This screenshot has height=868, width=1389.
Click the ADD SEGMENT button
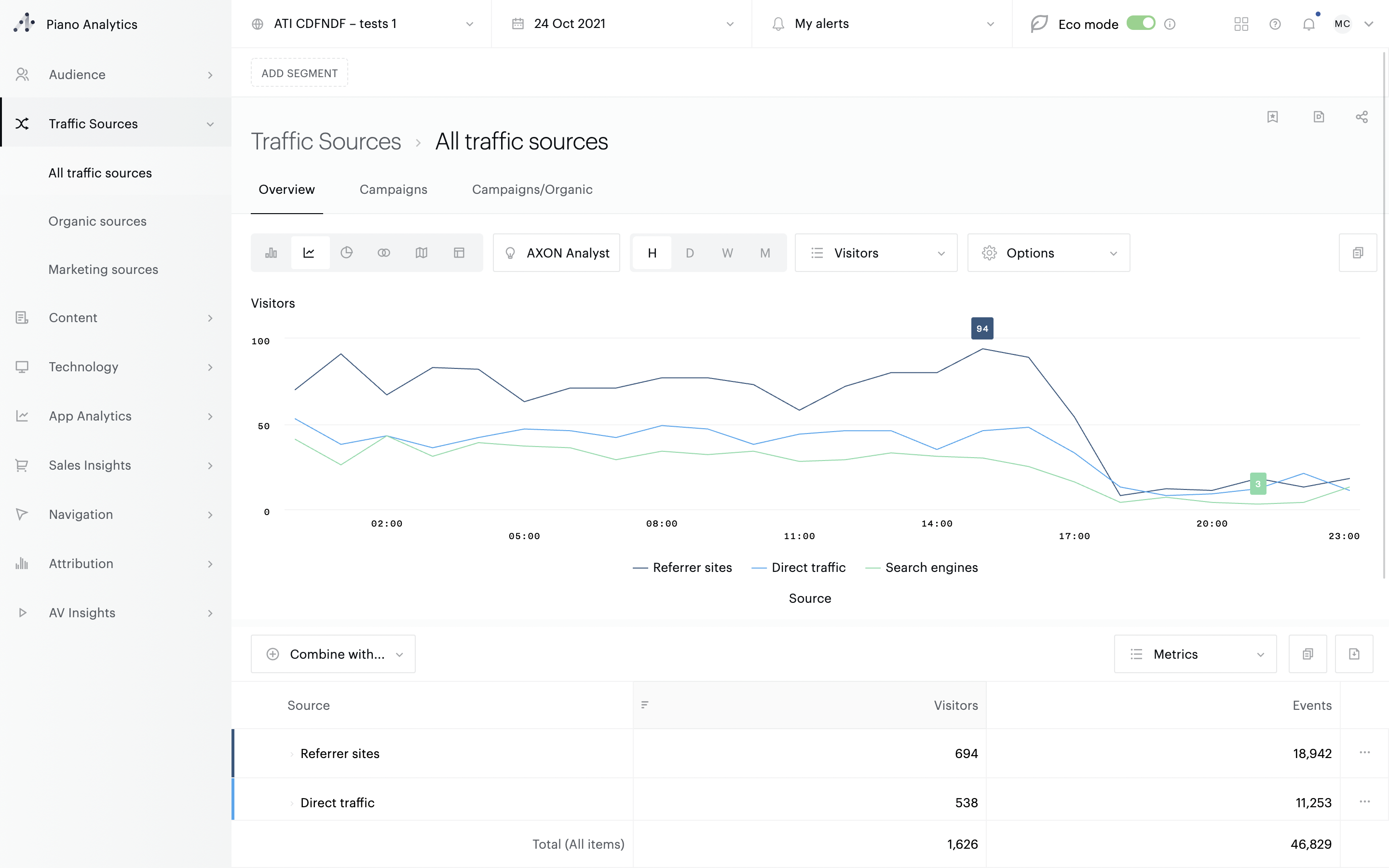click(299, 73)
